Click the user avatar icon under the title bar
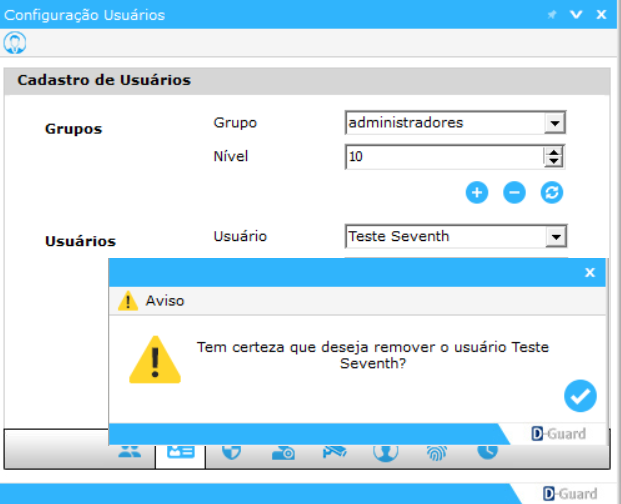 tap(15, 42)
